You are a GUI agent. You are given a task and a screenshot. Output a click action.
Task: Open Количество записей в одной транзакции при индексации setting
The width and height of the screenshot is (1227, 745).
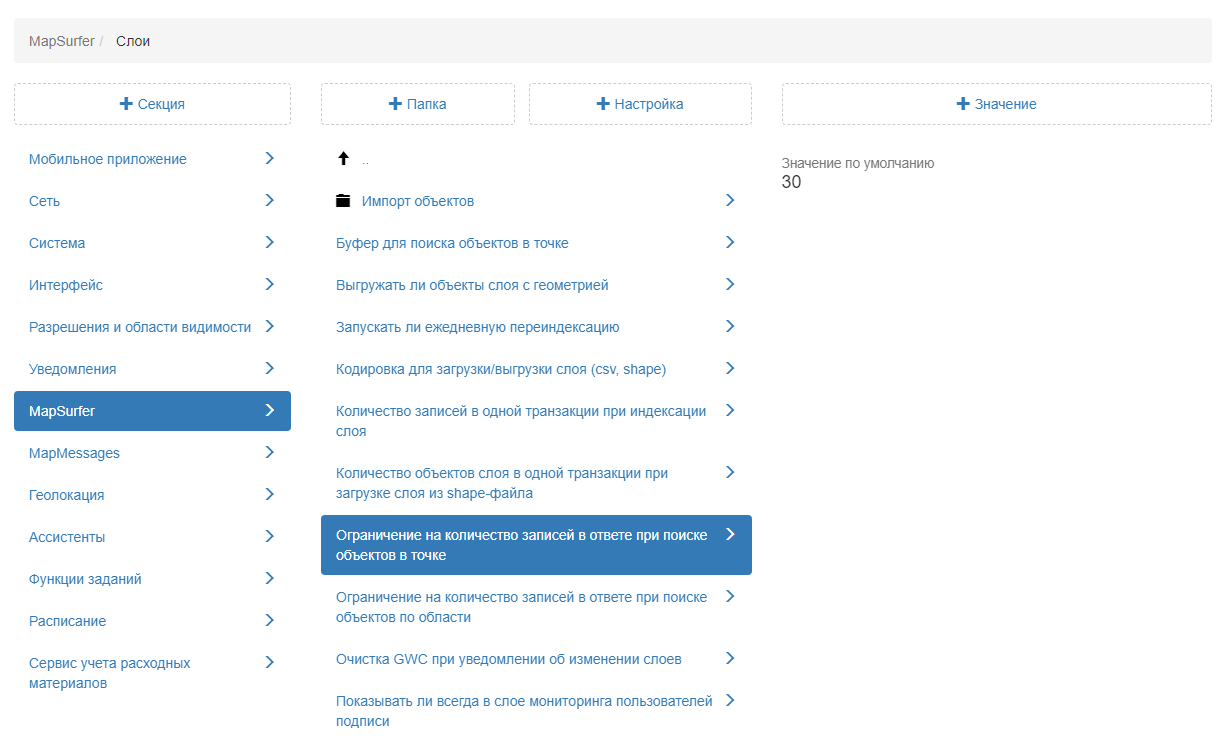[x=536, y=421]
